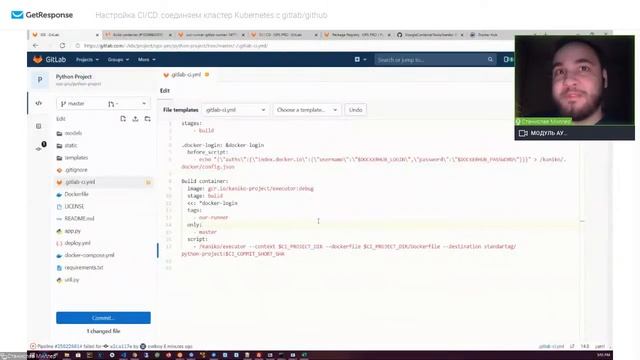Image resolution: width=640 pixels, height=360 pixels.
Task: Open the plus 'new' dropdown in navbar
Action: [x=360, y=60]
